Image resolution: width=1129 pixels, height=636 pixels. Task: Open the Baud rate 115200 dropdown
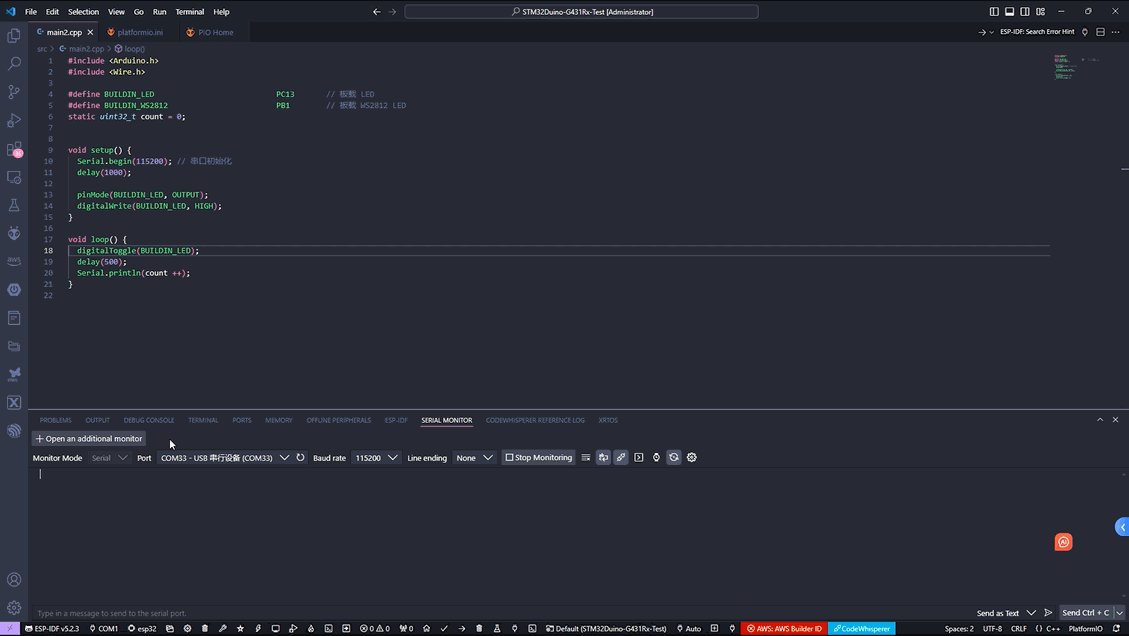376,458
